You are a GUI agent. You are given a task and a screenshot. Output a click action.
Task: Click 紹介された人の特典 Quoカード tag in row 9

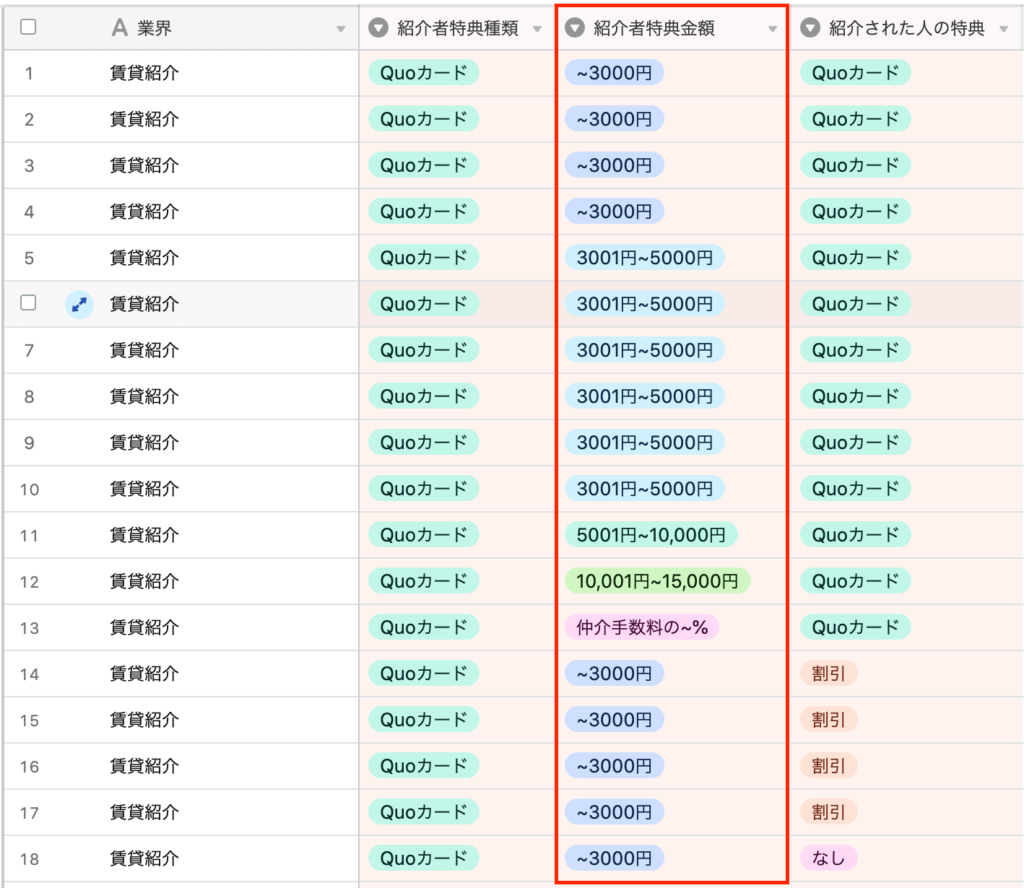pos(856,442)
